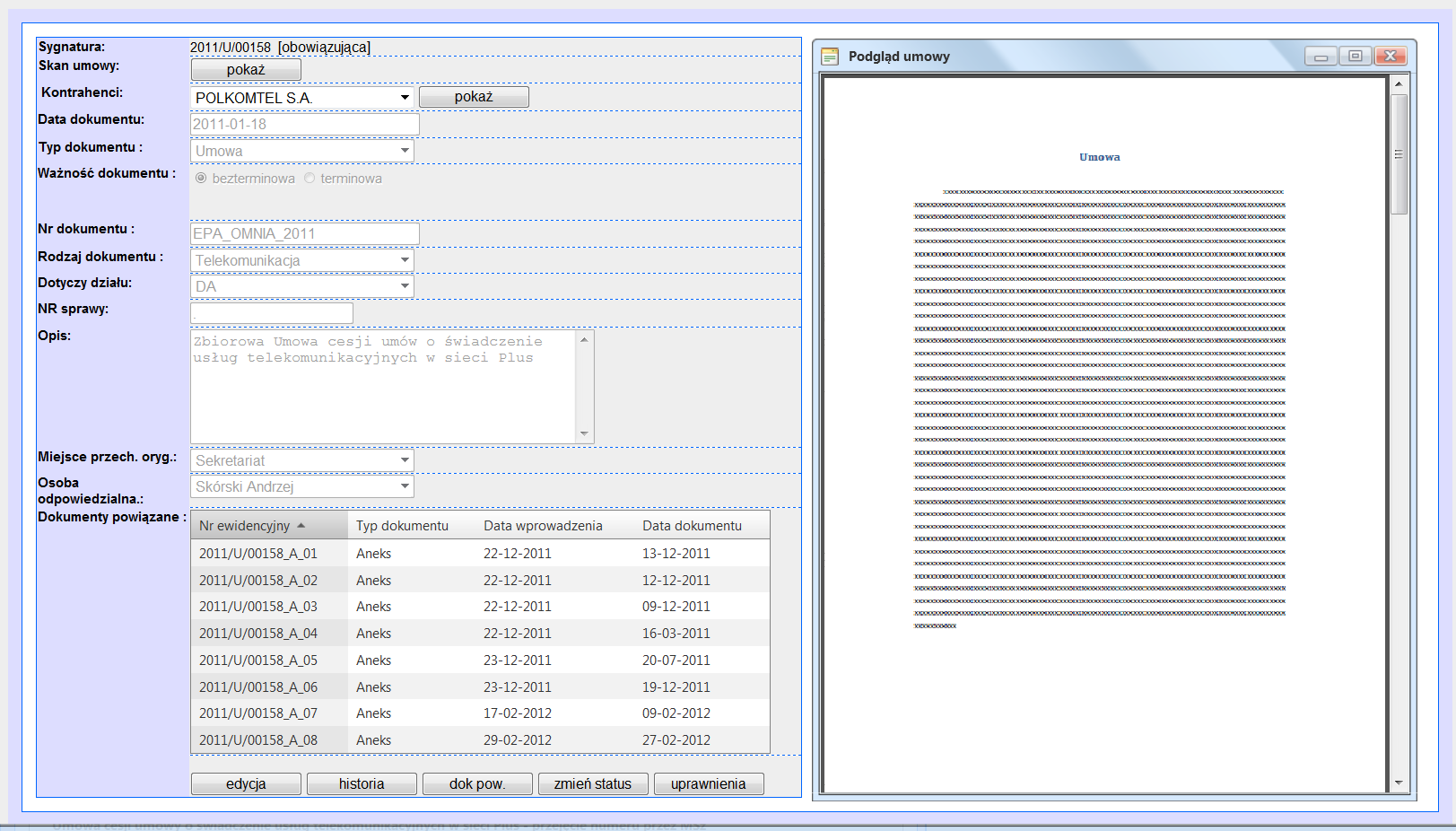Minimize the Podgląd umowy window
Image resolution: width=1456 pixels, height=831 pixels.
1321,57
